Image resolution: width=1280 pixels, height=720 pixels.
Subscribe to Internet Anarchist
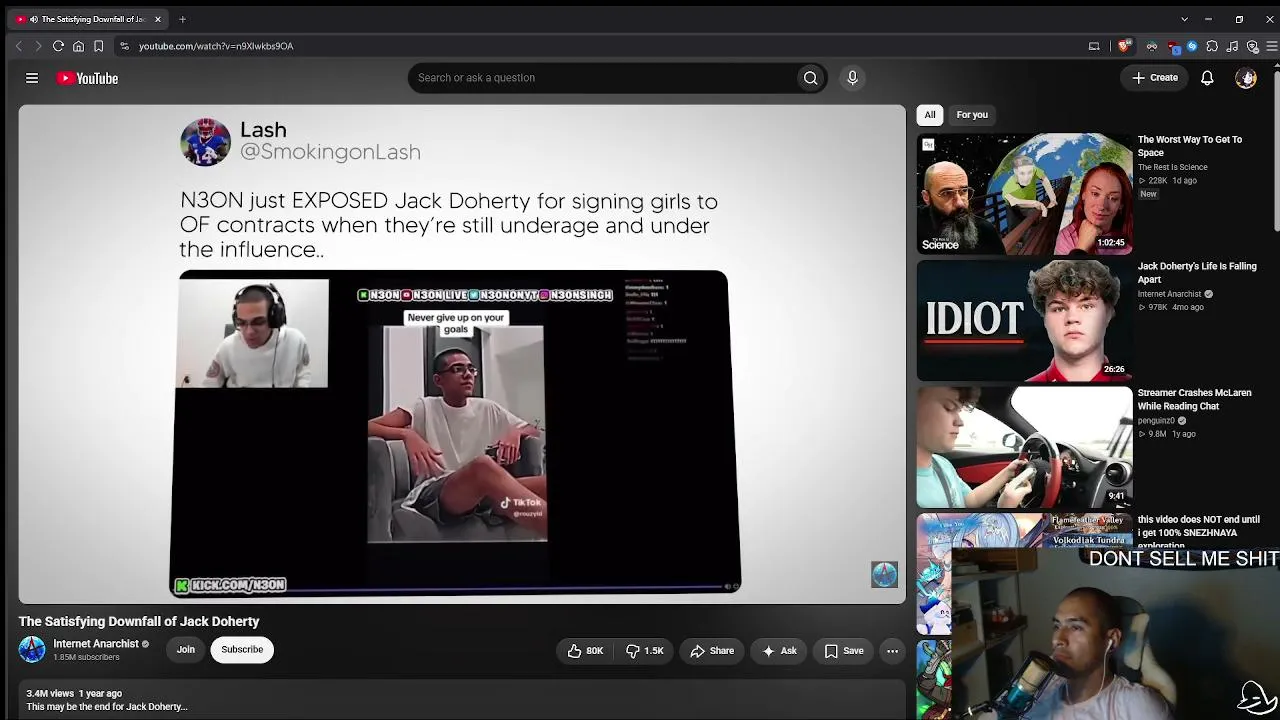(242, 650)
